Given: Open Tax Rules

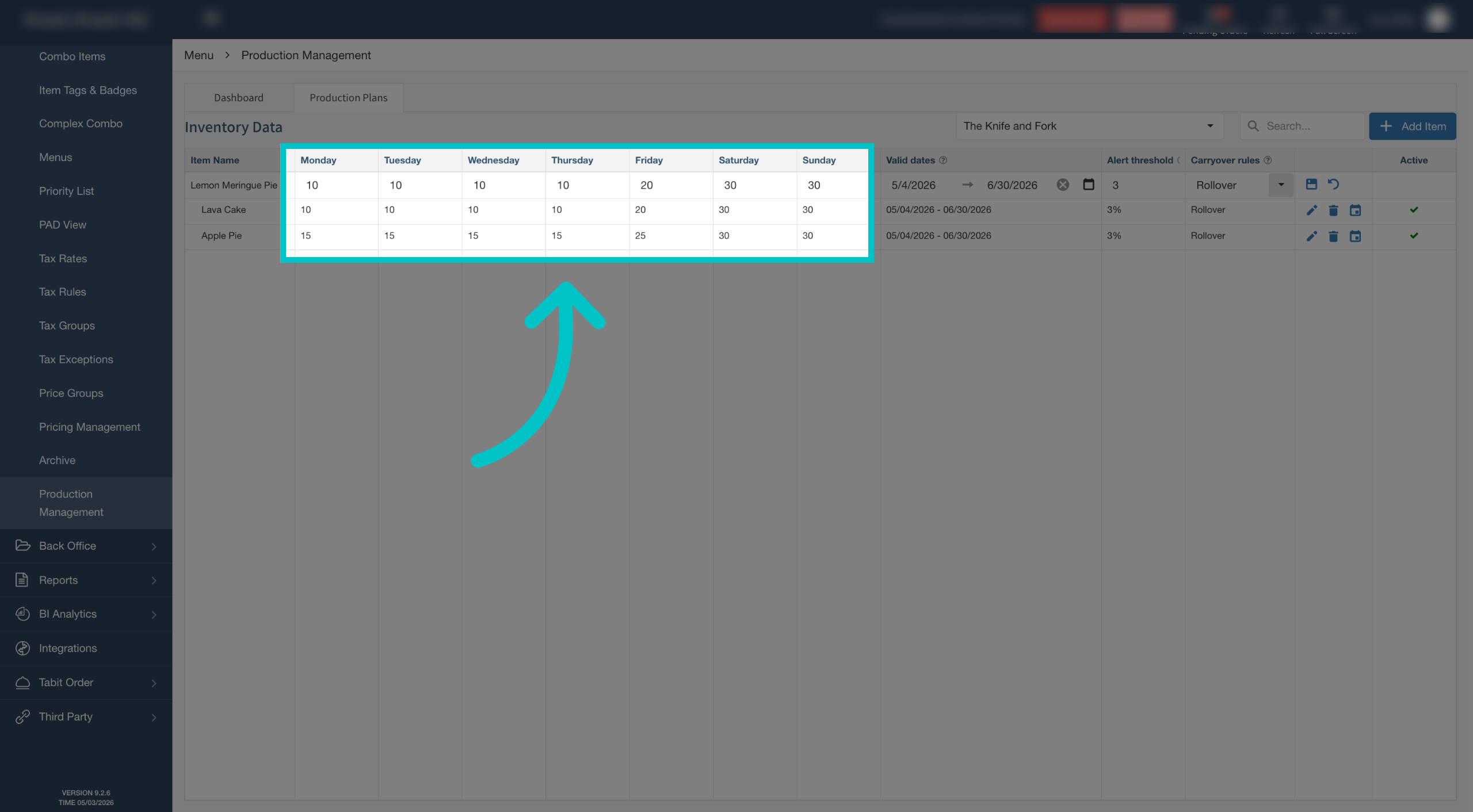Looking at the screenshot, I should [63, 292].
